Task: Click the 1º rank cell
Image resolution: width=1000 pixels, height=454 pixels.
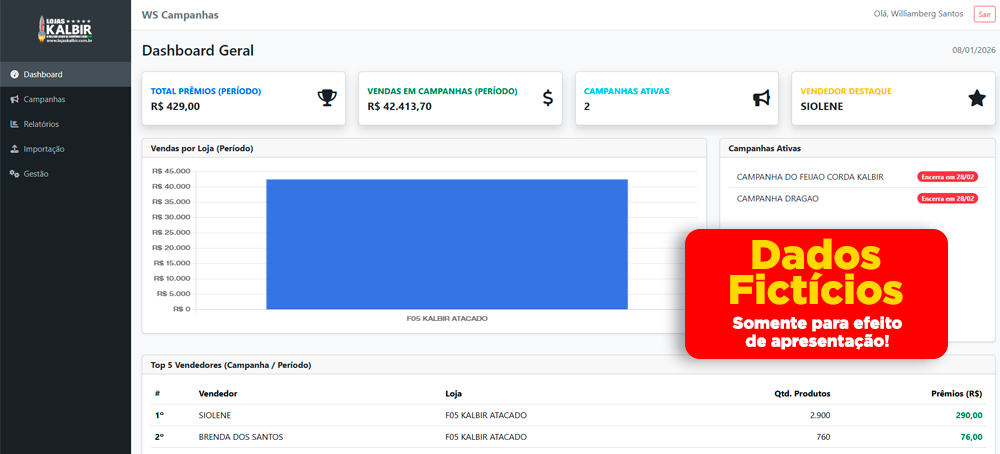Action: click(x=159, y=415)
